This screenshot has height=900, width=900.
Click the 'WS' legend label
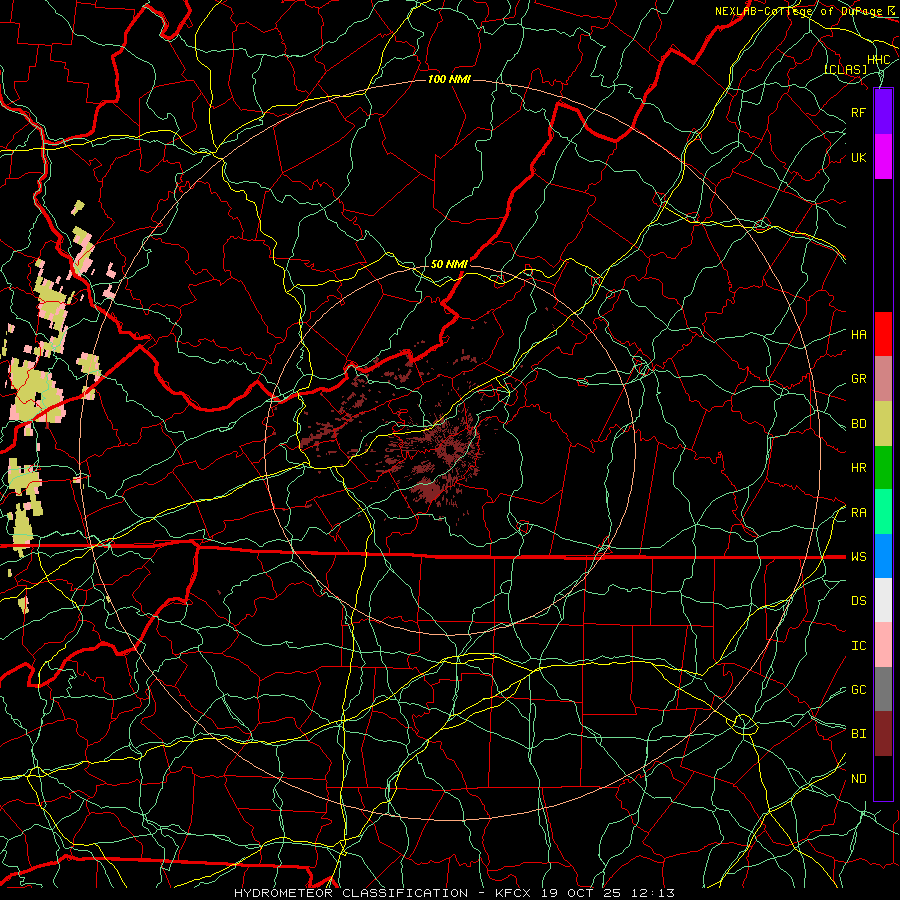(859, 557)
